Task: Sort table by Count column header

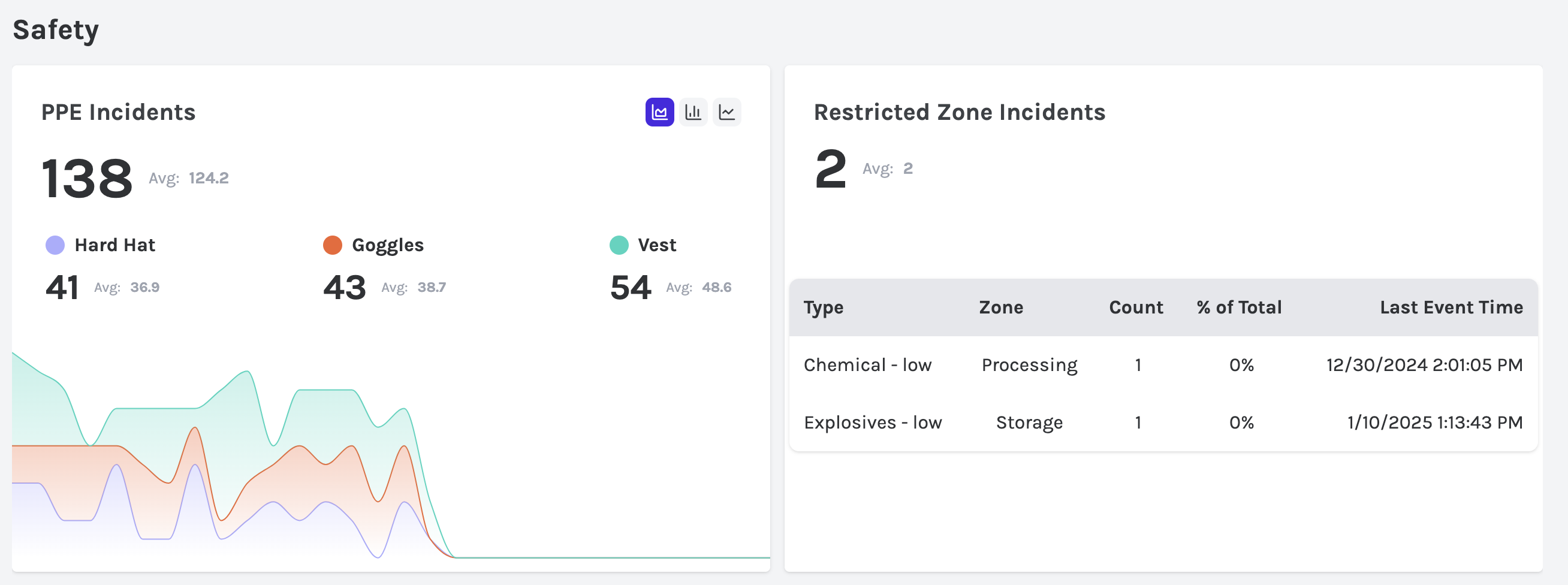Action: point(1135,307)
